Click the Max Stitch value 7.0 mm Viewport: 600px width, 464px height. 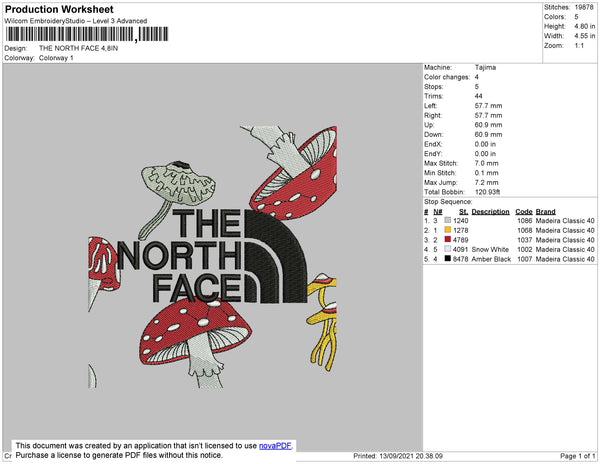(x=486, y=163)
